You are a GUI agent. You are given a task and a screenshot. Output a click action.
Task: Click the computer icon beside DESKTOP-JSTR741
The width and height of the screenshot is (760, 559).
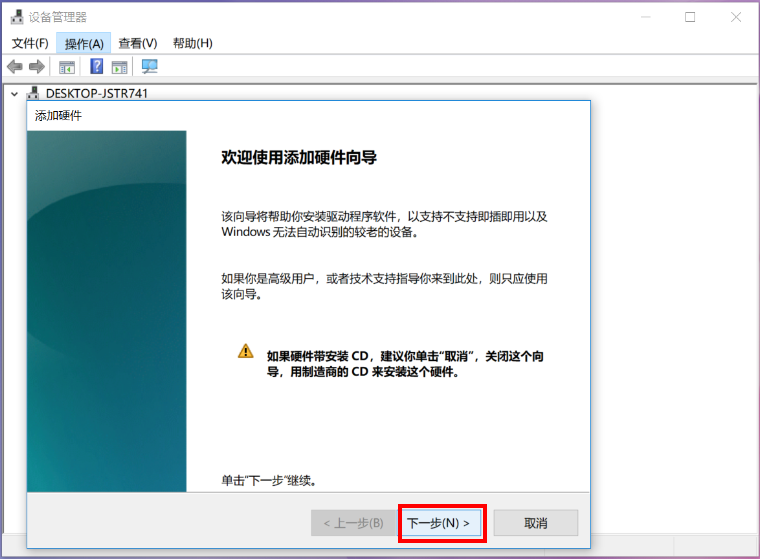click(x=33, y=93)
